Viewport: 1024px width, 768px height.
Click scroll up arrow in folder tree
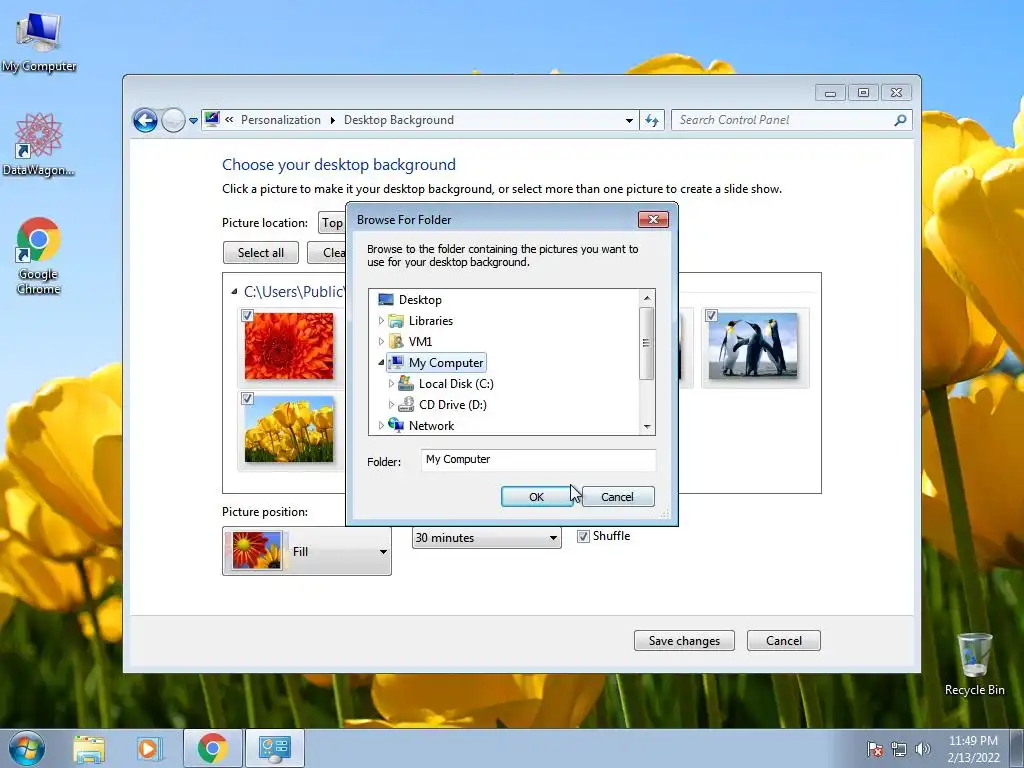click(x=647, y=298)
